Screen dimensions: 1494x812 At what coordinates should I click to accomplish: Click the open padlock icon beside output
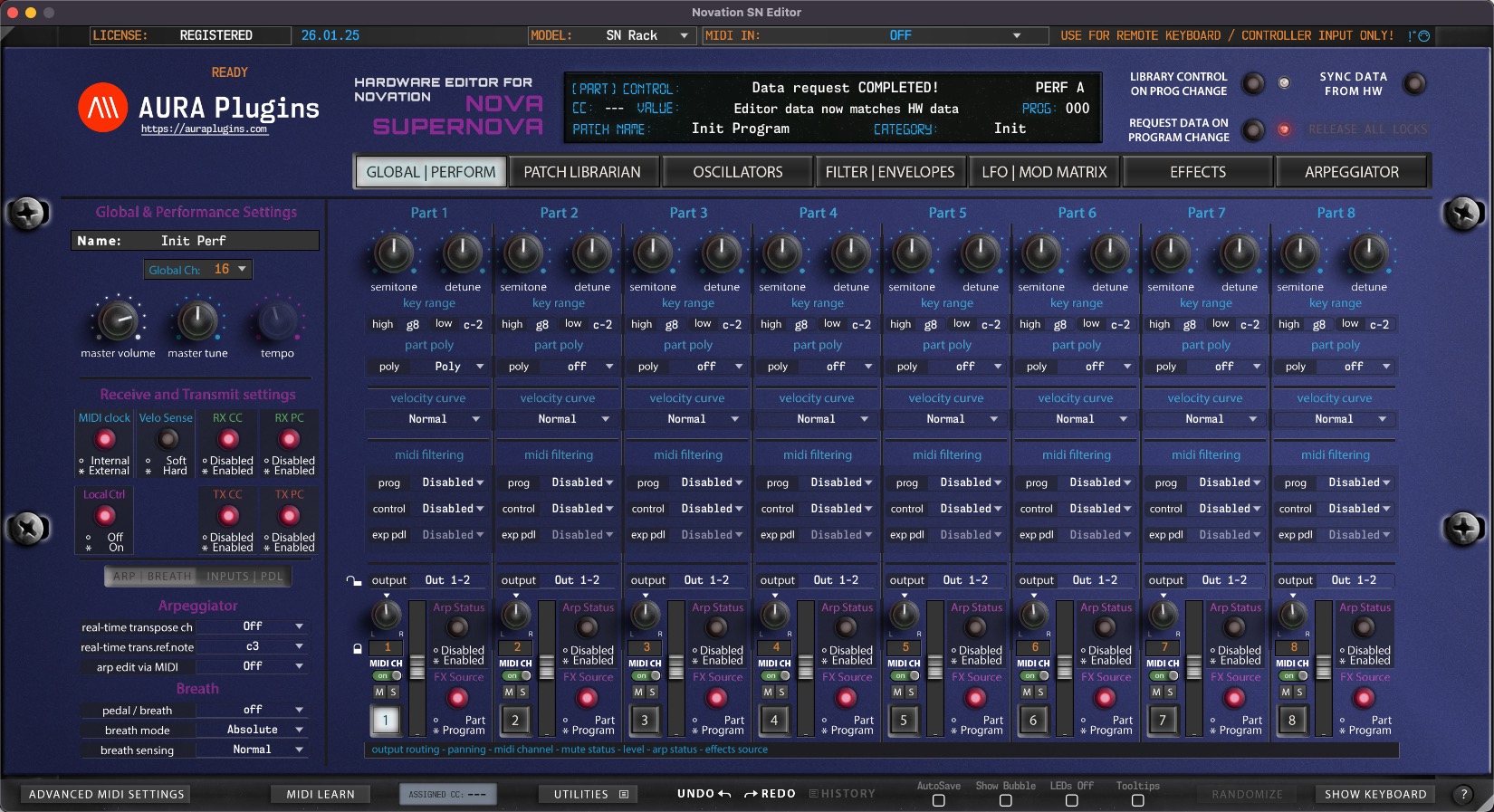click(x=353, y=580)
